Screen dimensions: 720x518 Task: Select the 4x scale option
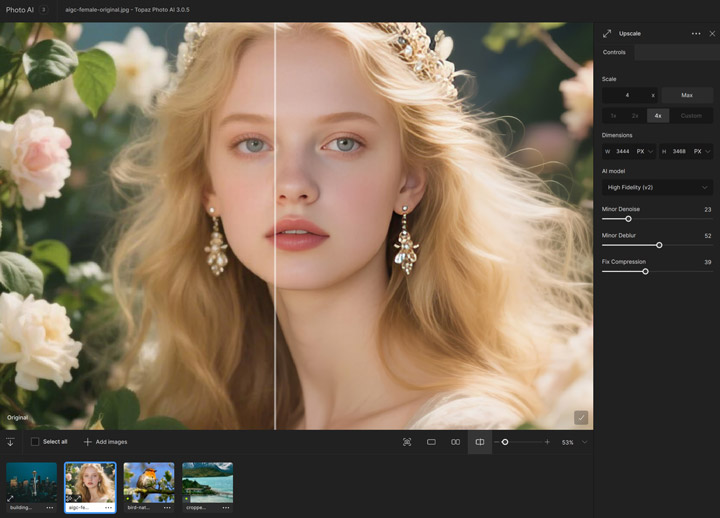click(x=658, y=115)
